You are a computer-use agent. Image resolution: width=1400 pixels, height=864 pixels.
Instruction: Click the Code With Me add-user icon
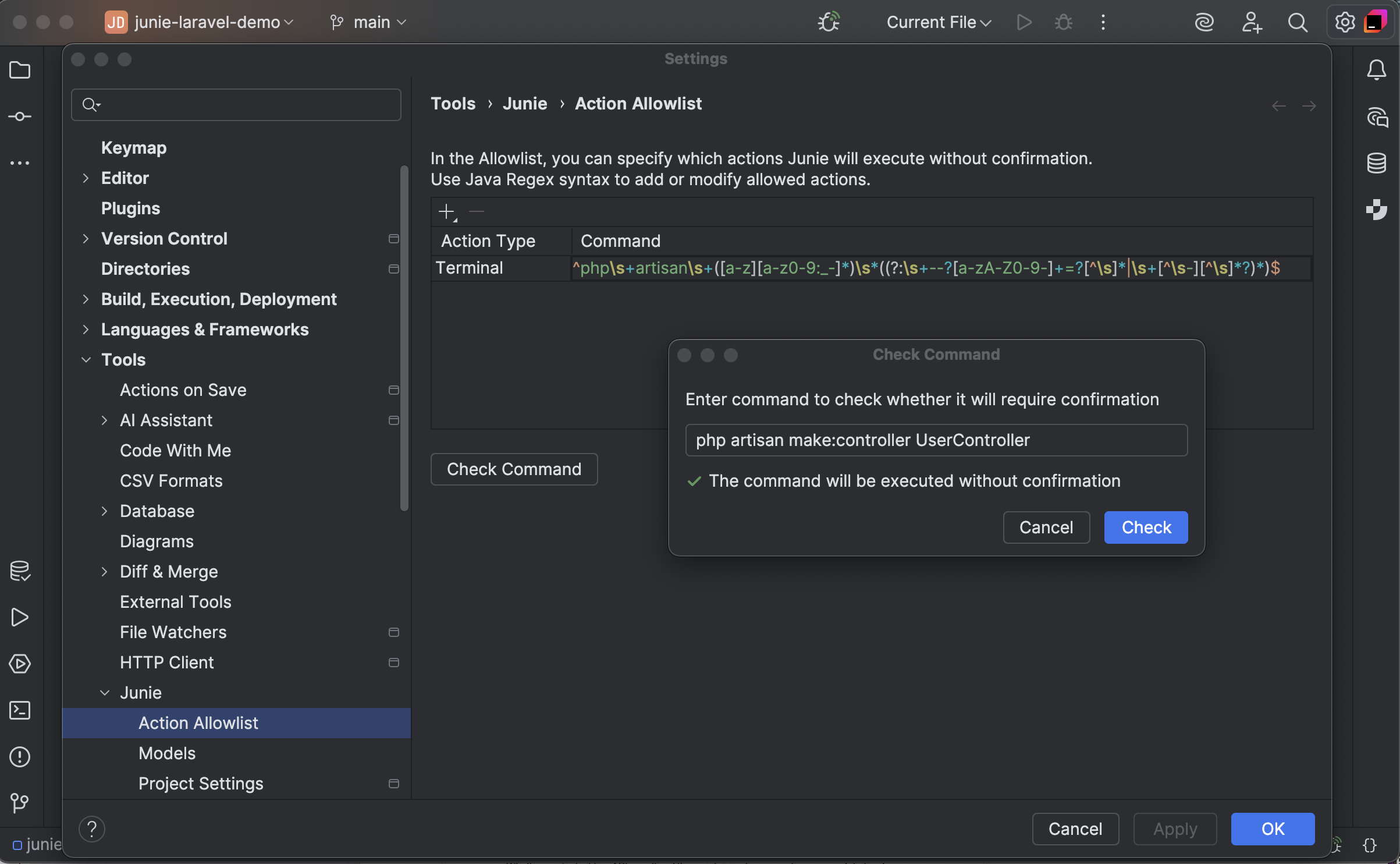(1251, 22)
